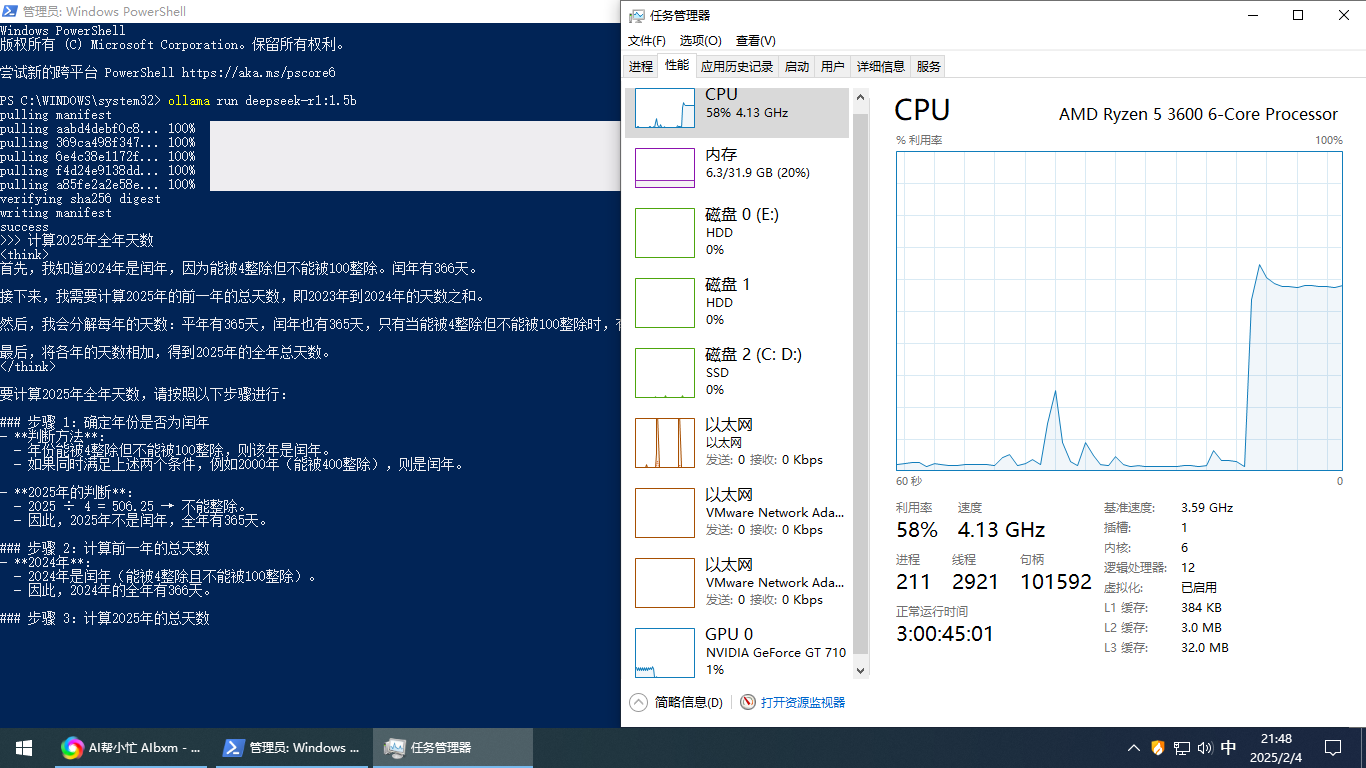Viewport: 1366px width, 768px height.
Task: Show hidden tray icons chevron
Action: click(1133, 747)
